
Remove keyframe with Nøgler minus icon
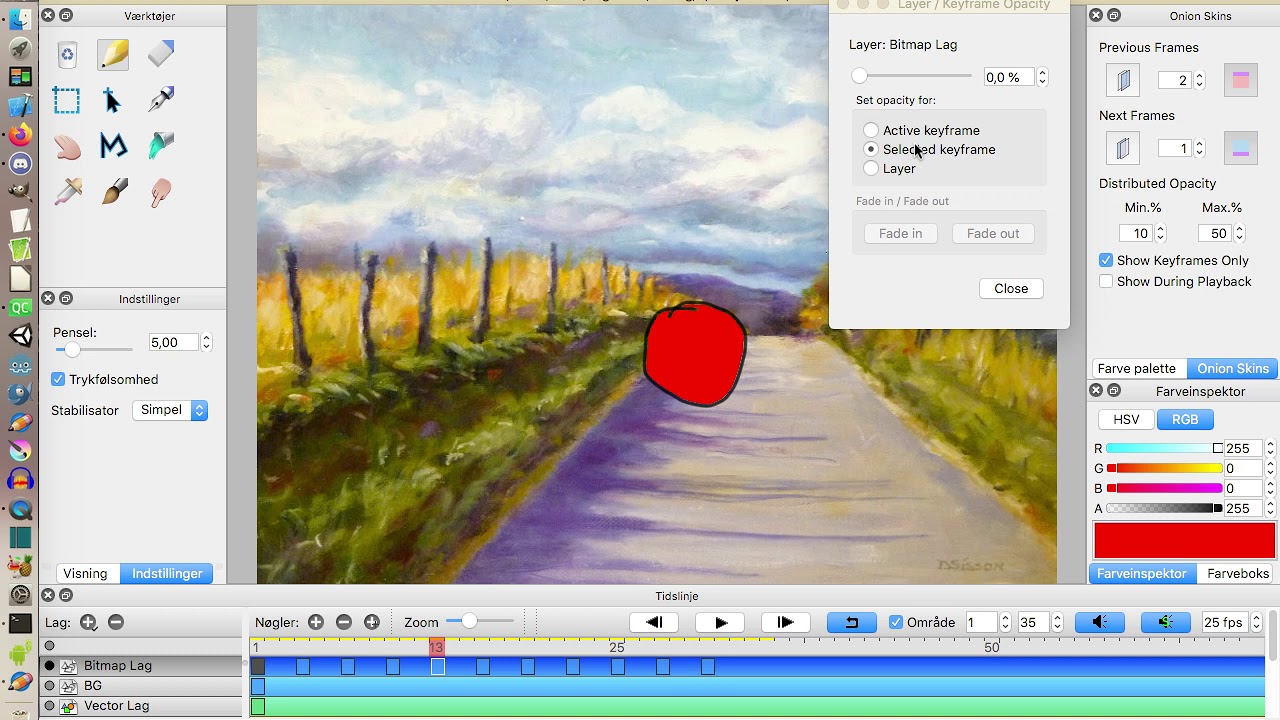click(x=344, y=622)
